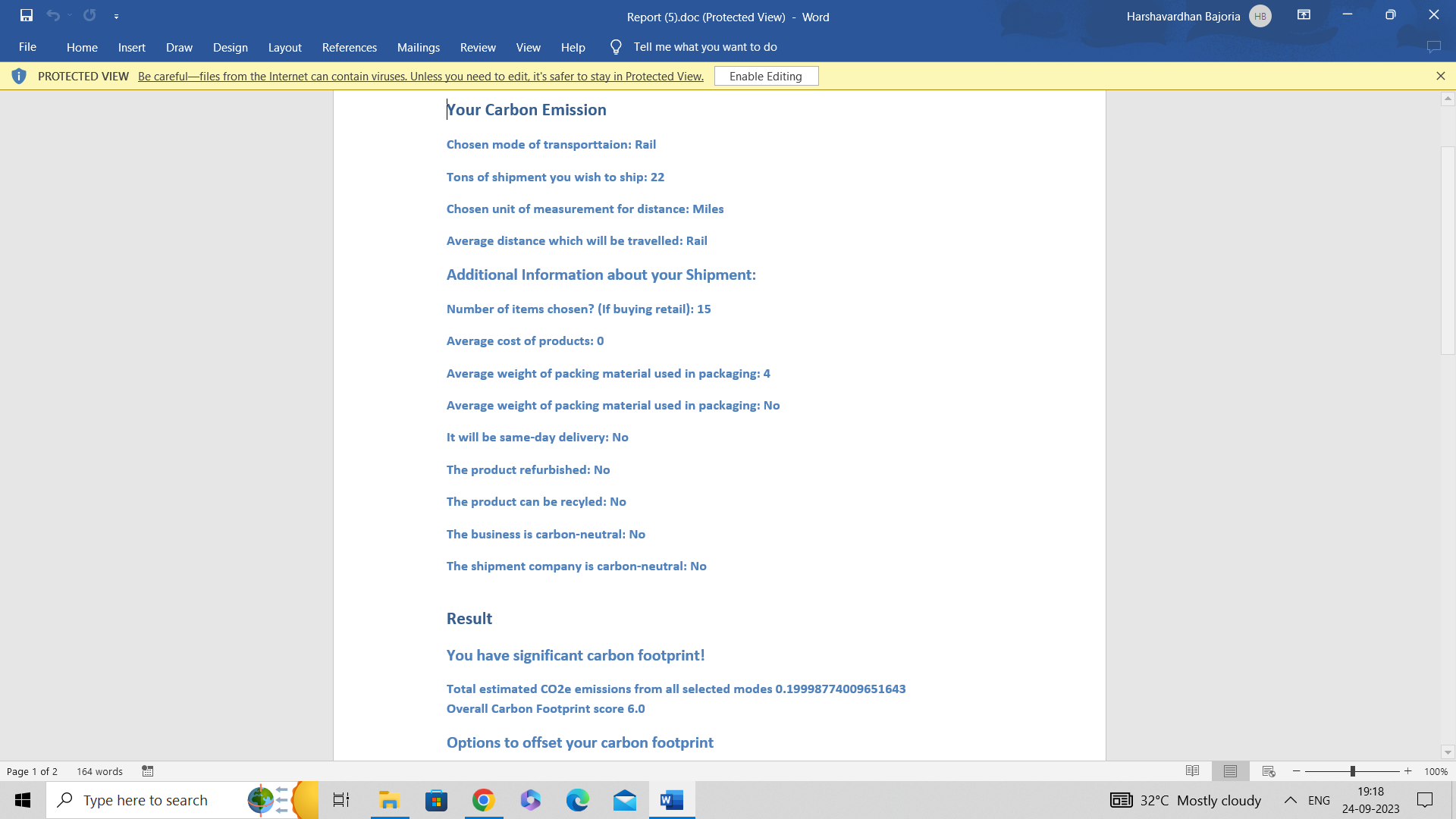Open the Undo history dropdown arrow

pos(70,15)
